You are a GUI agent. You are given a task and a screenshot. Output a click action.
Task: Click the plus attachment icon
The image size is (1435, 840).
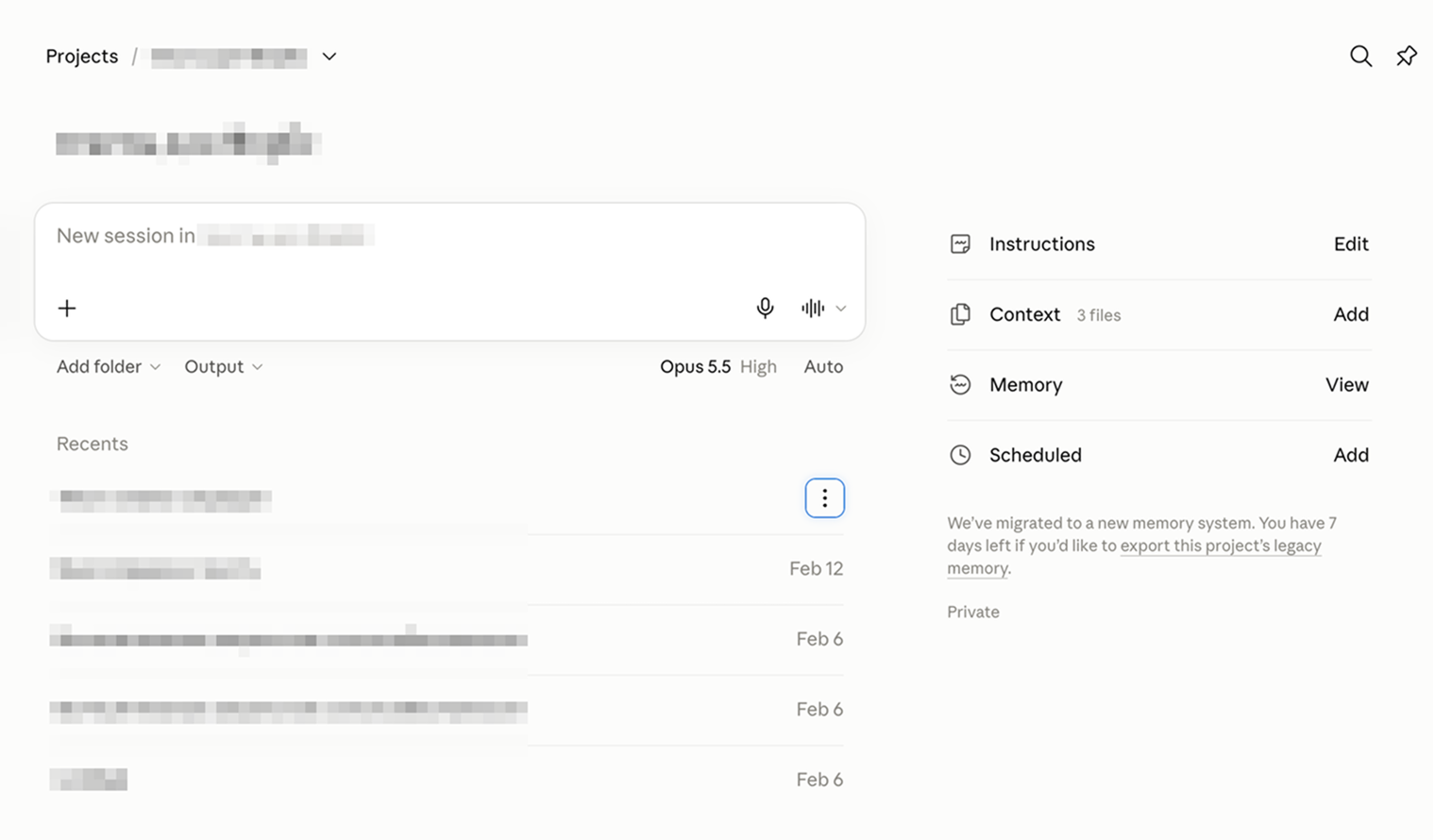click(67, 309)
